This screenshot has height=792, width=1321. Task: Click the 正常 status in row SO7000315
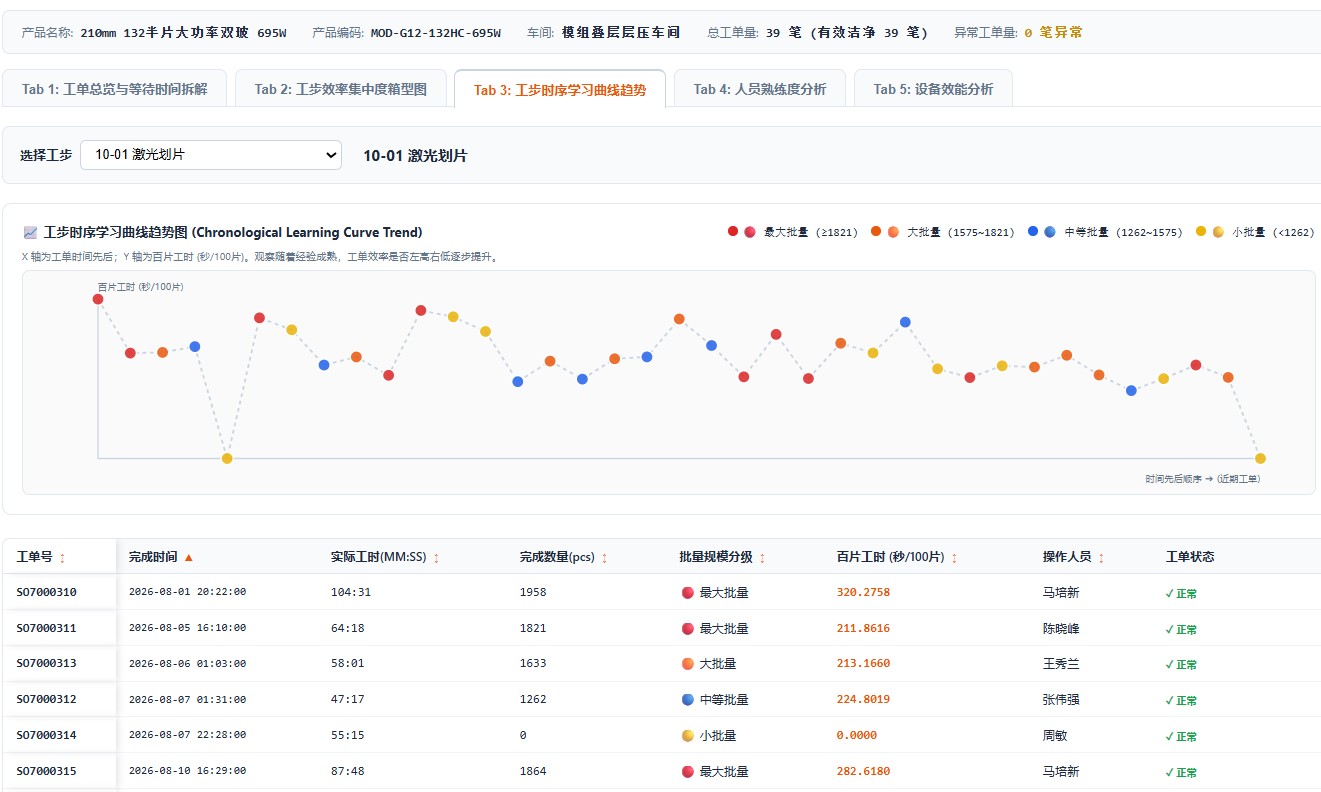(x=1181, y=772)
